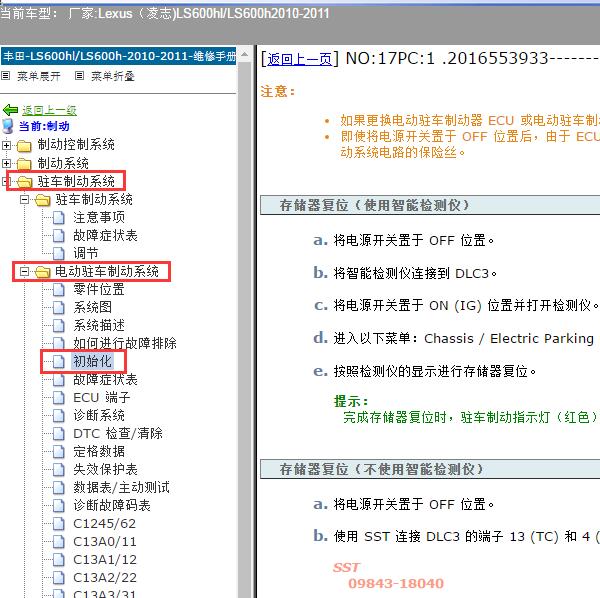Click the document icon beside 失效保护表
This screenshot has height=598, width=600.
pos(59,469)
